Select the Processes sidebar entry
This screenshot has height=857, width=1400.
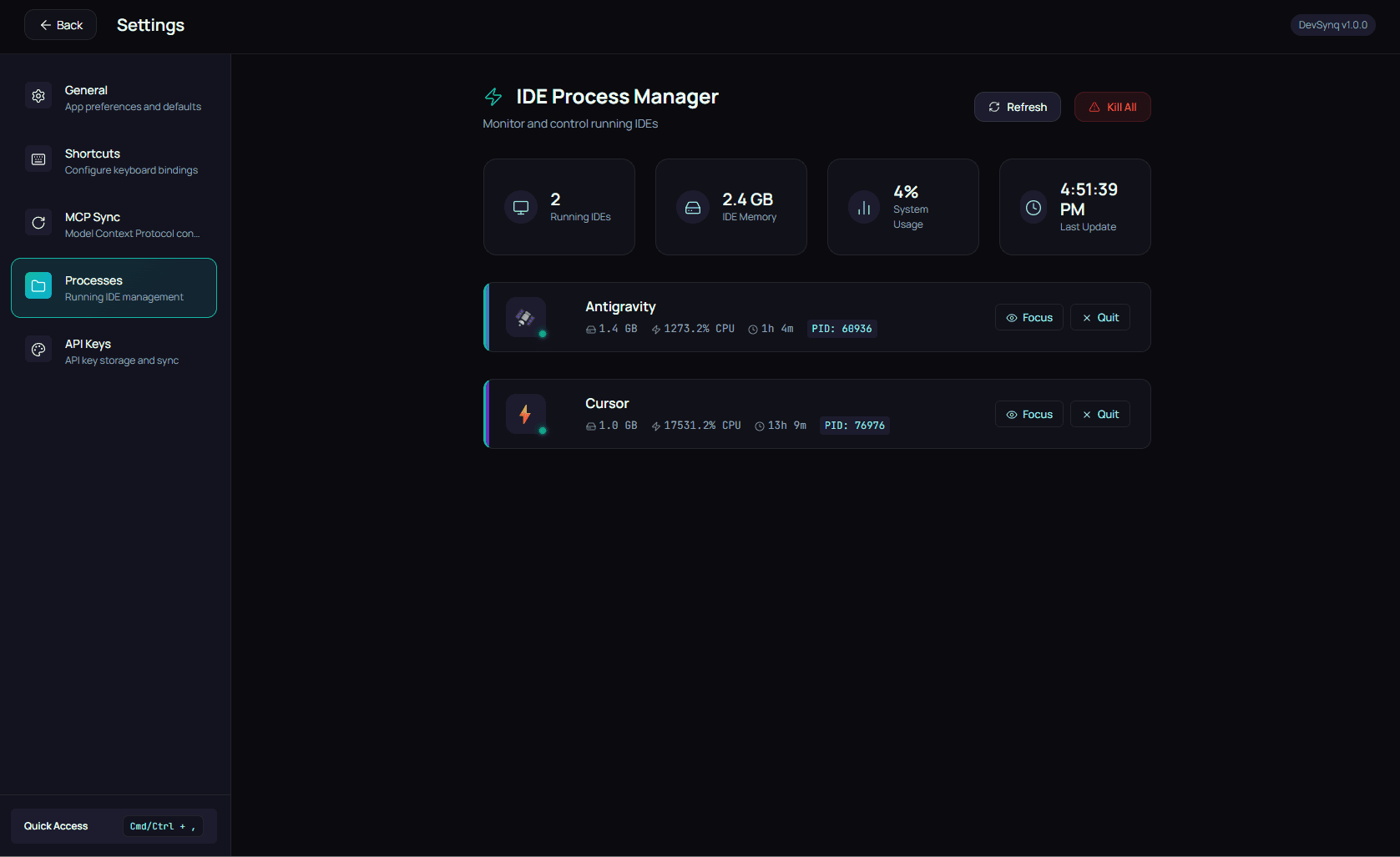click(x=114, y=287)
